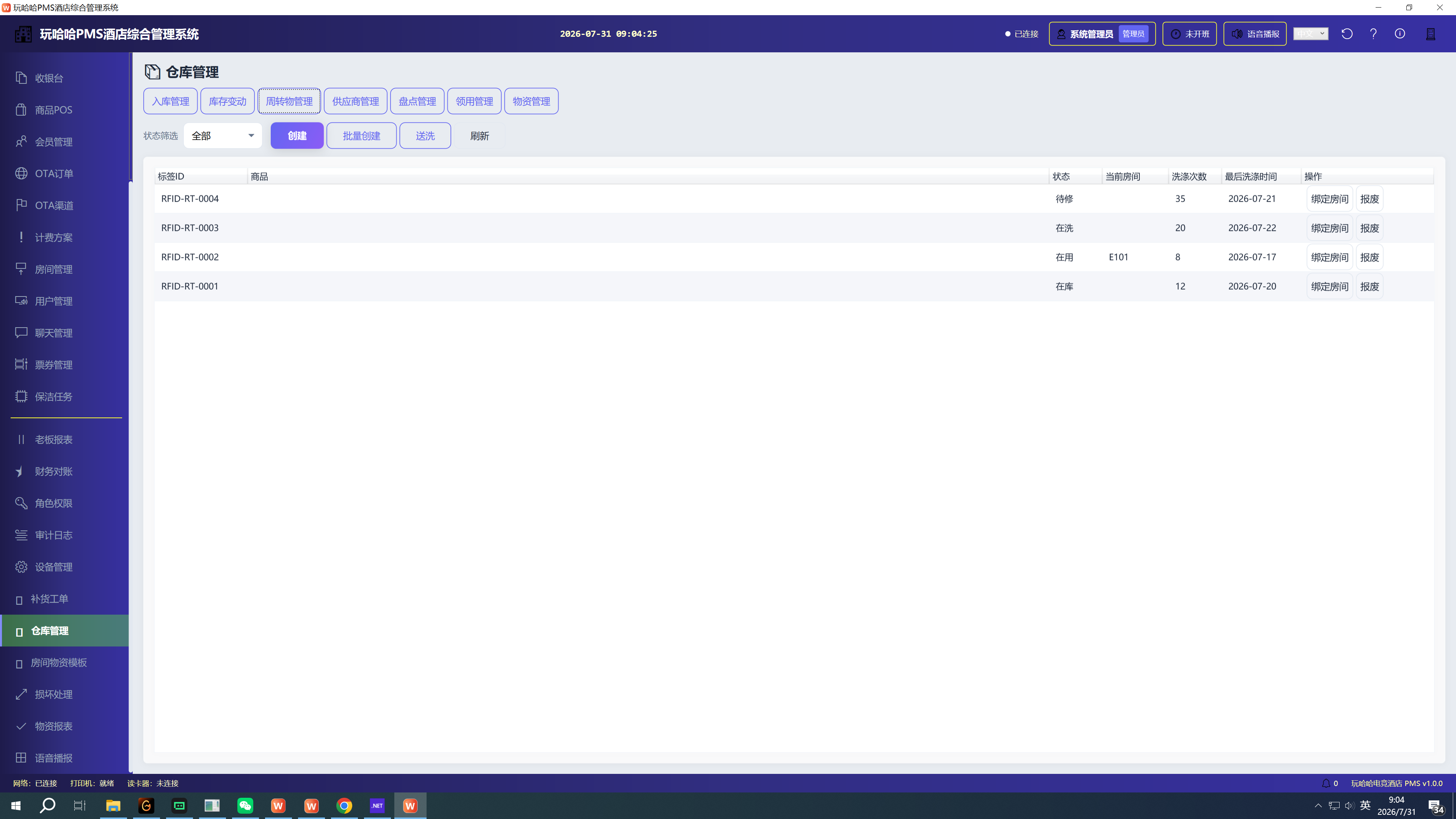1456x819 pixels.
Task: Click the device icon at header right
Action: 1431,34
